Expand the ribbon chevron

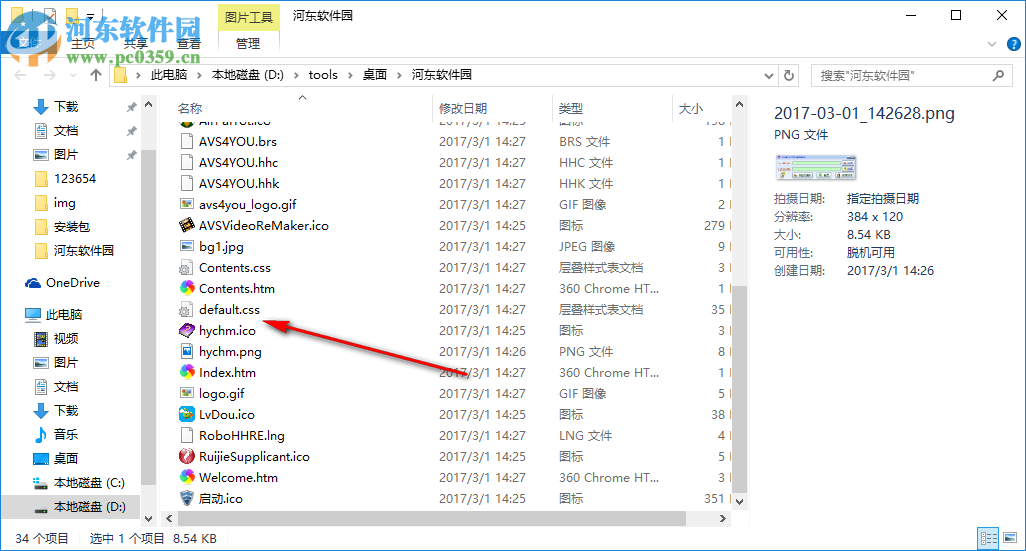[x=992, y=44]
